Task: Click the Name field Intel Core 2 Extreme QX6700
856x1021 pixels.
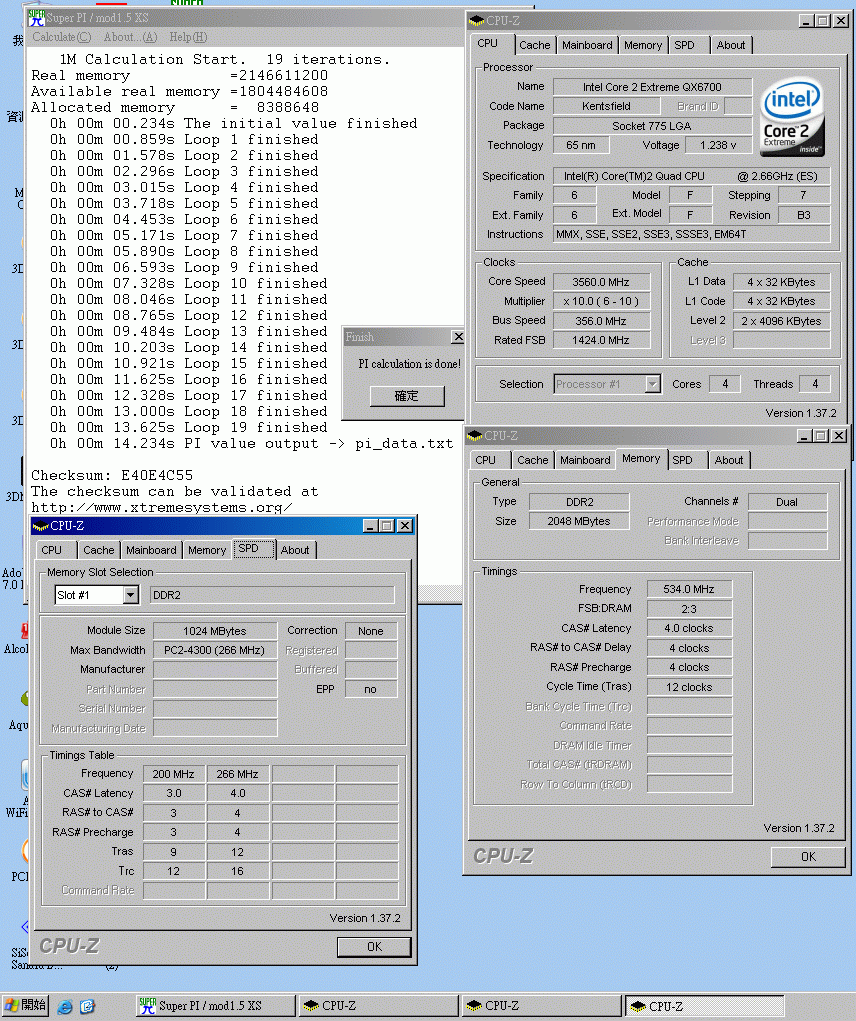Action: 652,87
